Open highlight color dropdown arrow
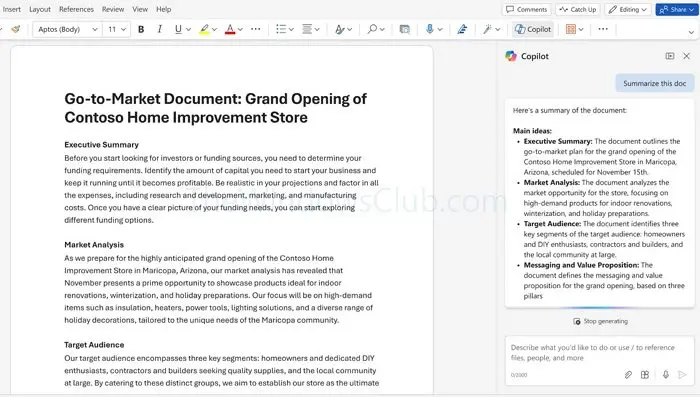The width and height of the screenshot is (700, 397). 214,29
